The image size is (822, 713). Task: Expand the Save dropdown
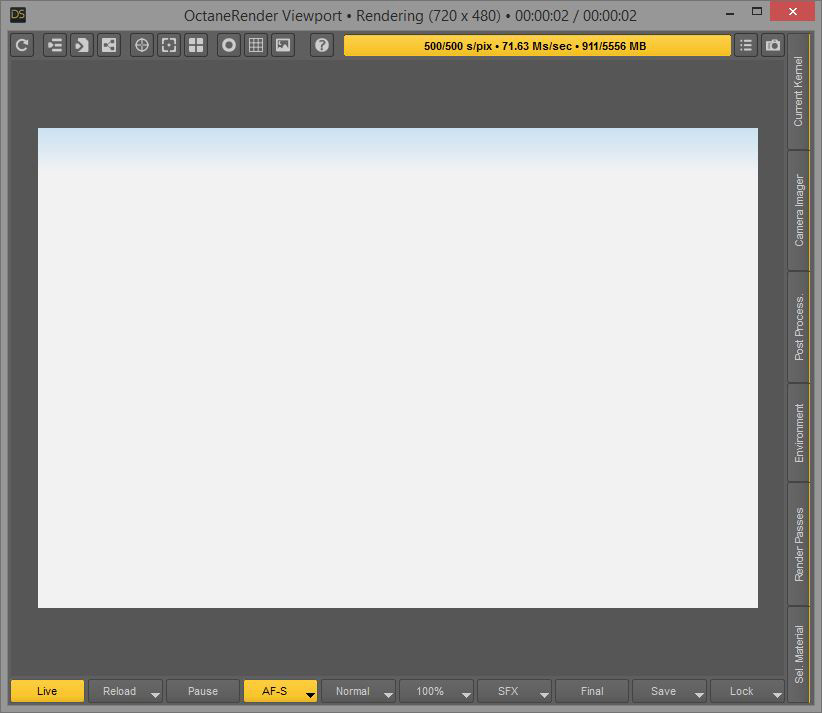coord(699,695)
